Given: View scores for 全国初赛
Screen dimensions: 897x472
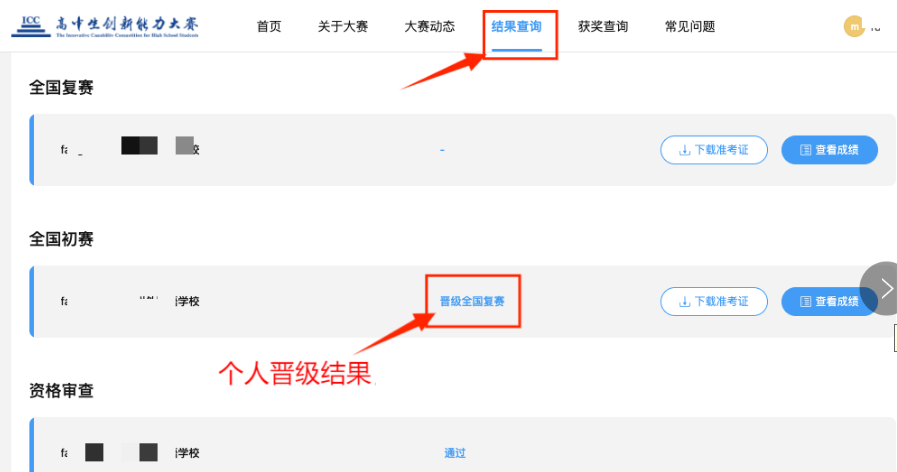Looking at the screenshot, I should (829, 302).
